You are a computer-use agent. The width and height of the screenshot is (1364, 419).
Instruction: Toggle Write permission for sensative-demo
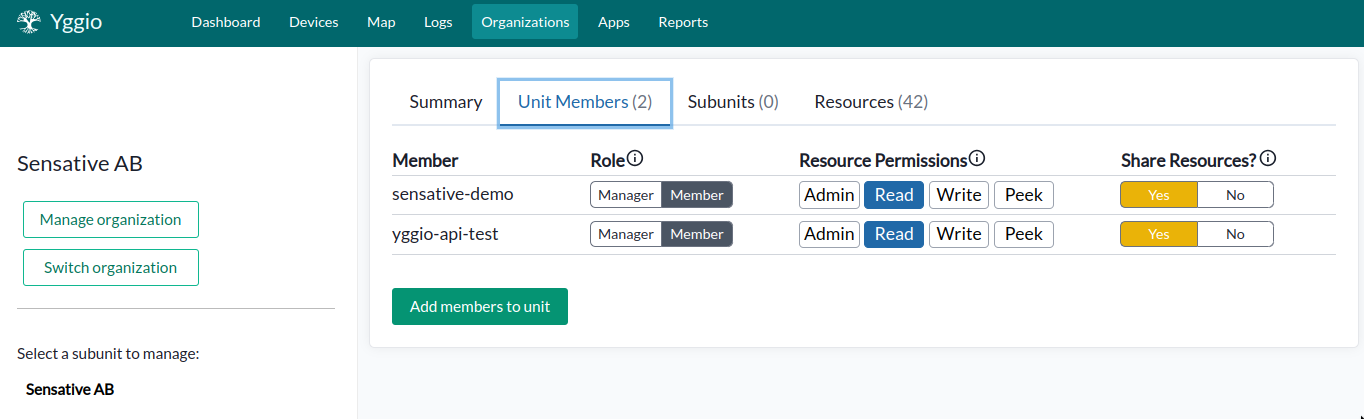point(959,195)
